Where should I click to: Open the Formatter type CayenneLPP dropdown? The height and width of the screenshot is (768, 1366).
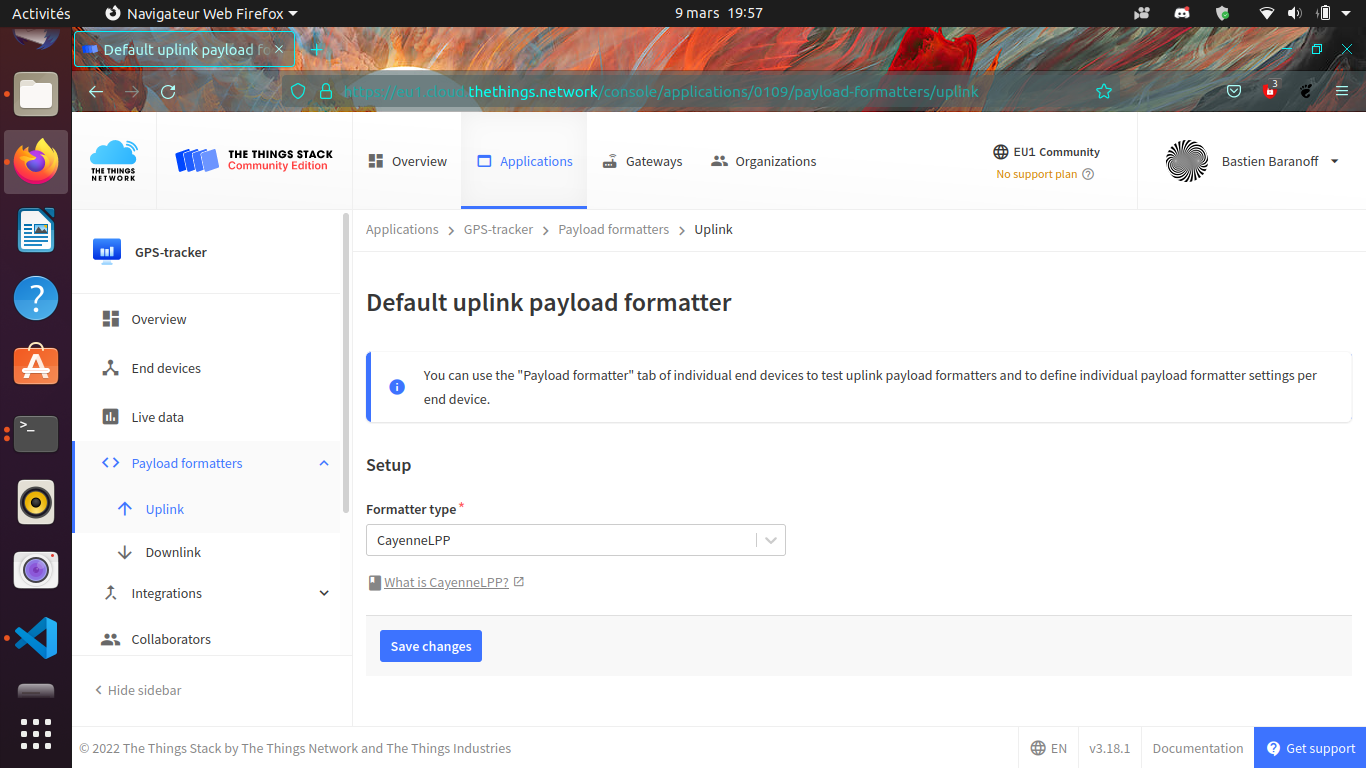point(576,540)
